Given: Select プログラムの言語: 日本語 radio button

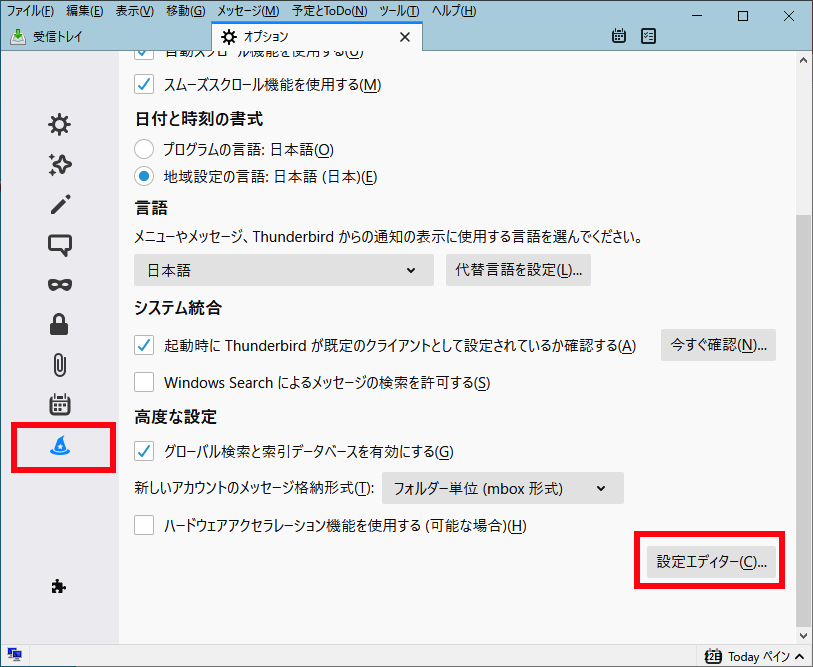Looking at the screenshot, I should click(144, 149).
